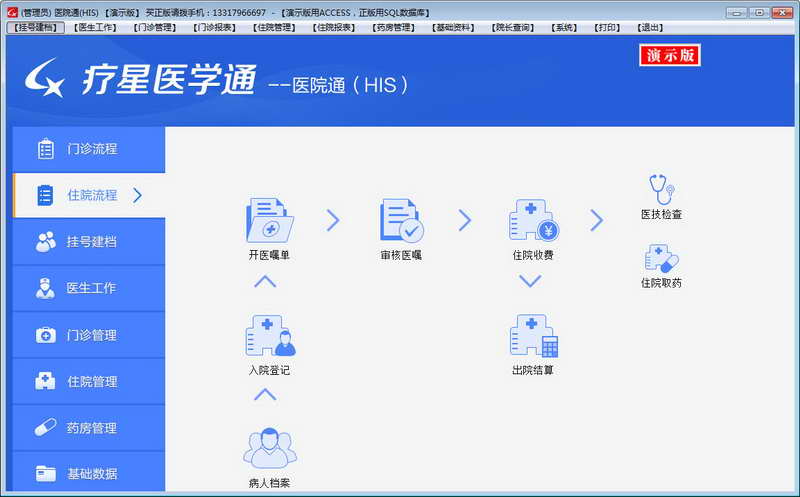Viewport: 800px width, 497px height.
Task: Click up arrow below 入院登记
Action: point(265,394)
